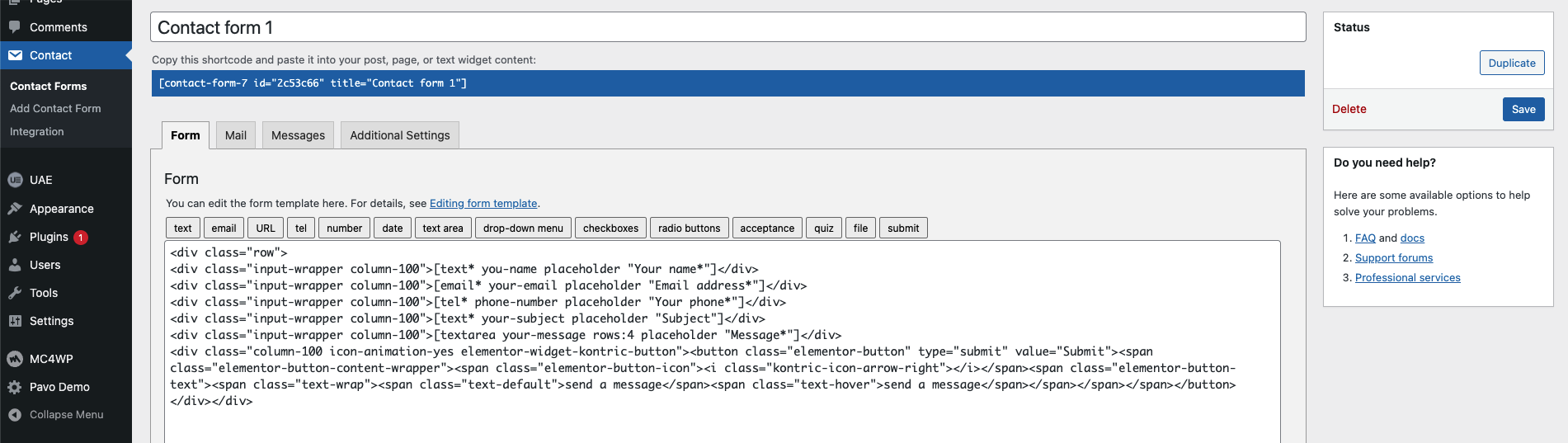Click the MC4WP sidebar icon
Screen dimensions: 1568x443
(15, 359)
